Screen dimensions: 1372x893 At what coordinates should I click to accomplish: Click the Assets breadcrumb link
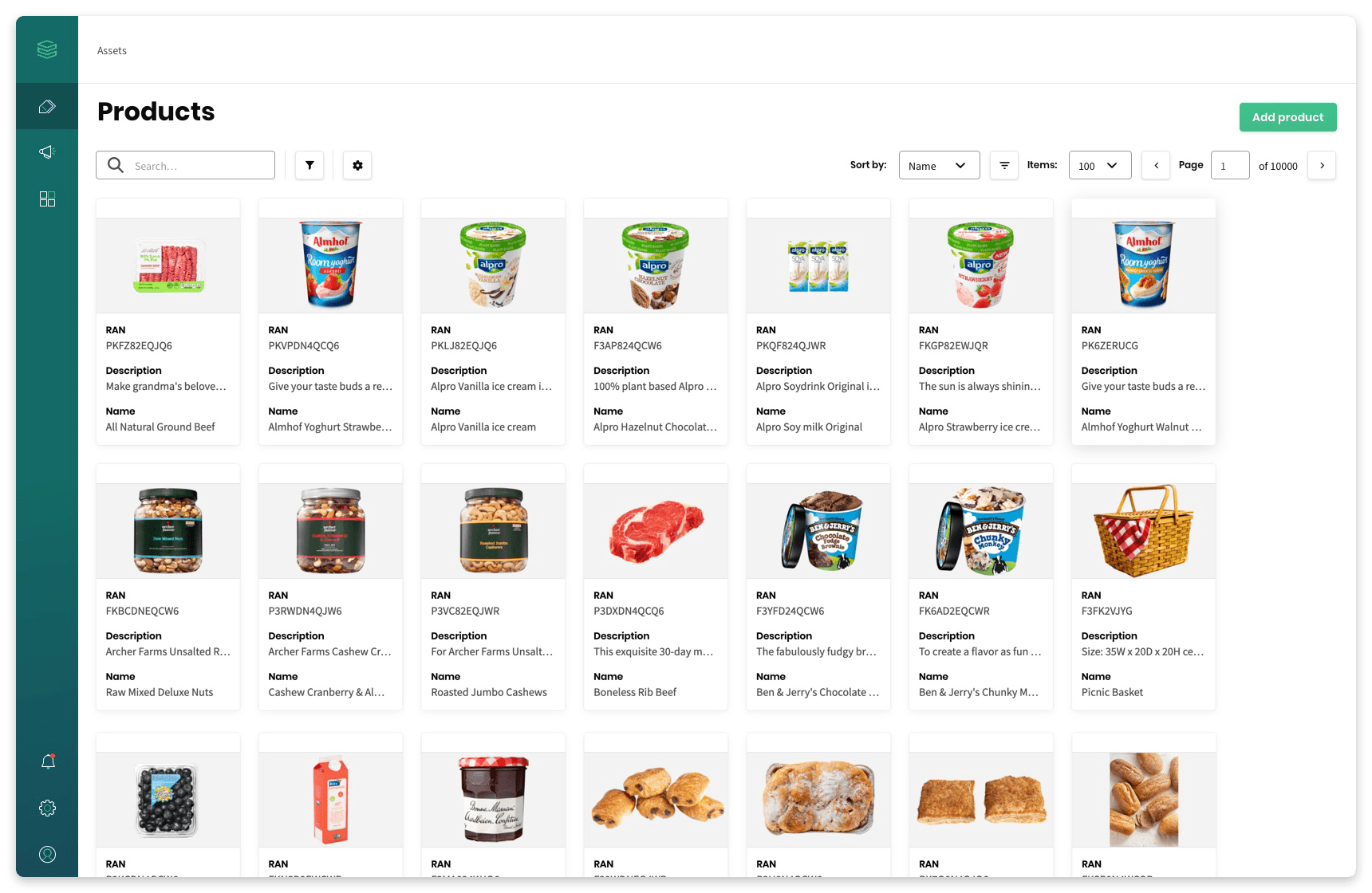click(112, 50)
